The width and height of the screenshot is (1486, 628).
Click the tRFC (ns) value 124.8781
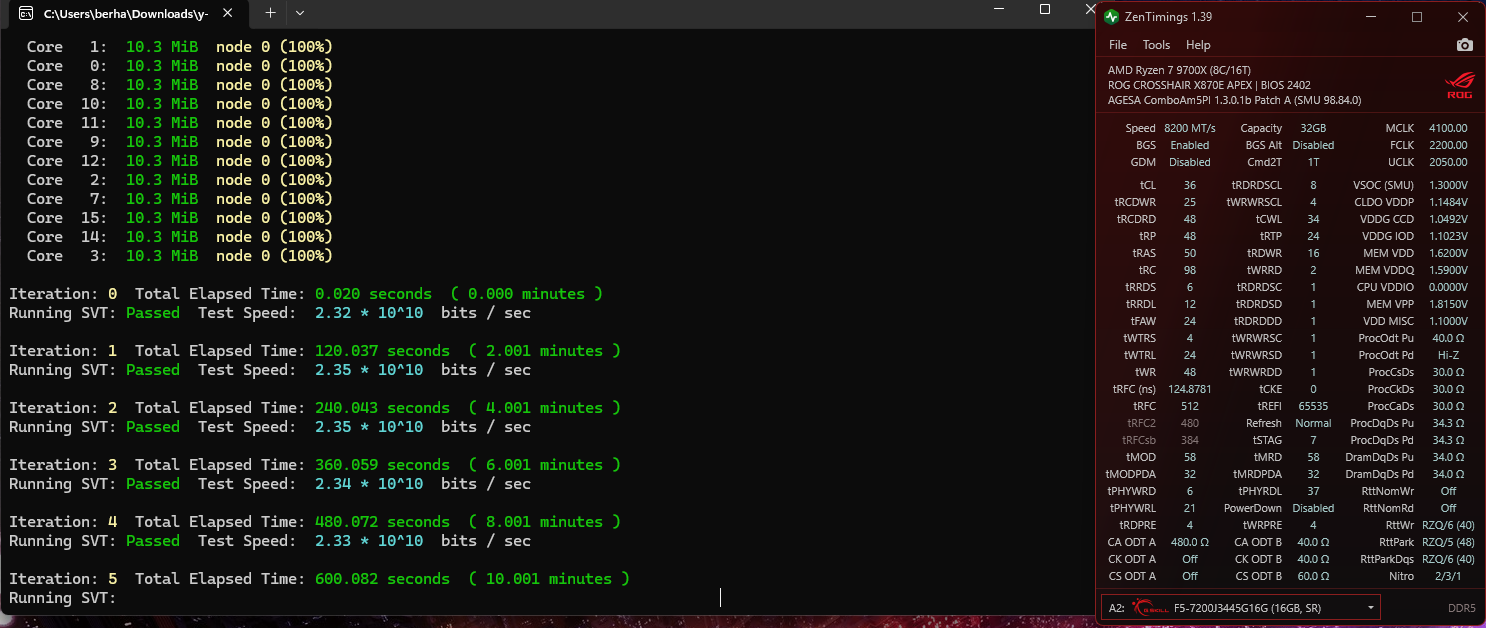(1189, 389)
